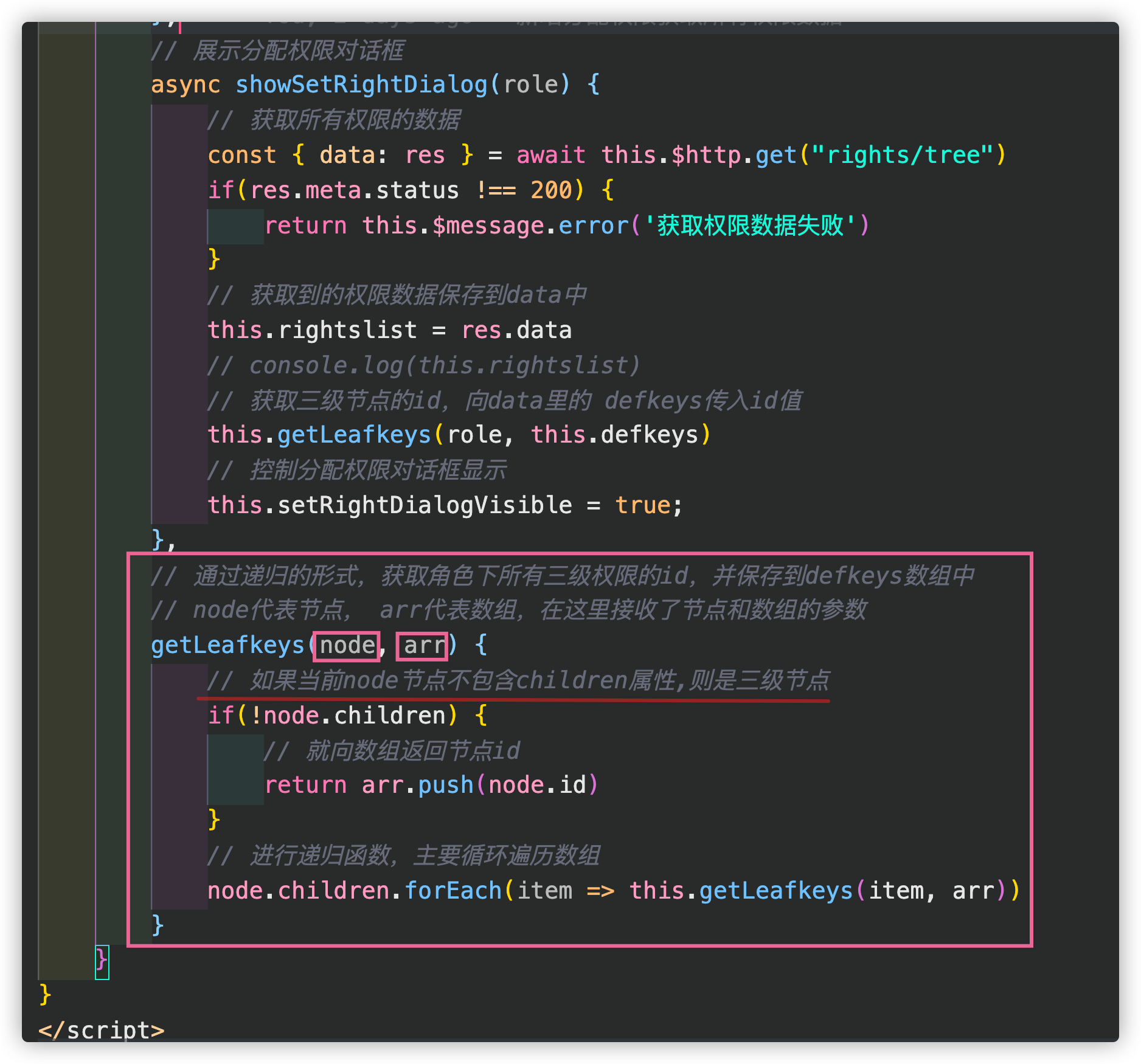Click comment about node 不包含children属性
Viewport: 1141px width, 1064px height.
click(x=519, y=680)
